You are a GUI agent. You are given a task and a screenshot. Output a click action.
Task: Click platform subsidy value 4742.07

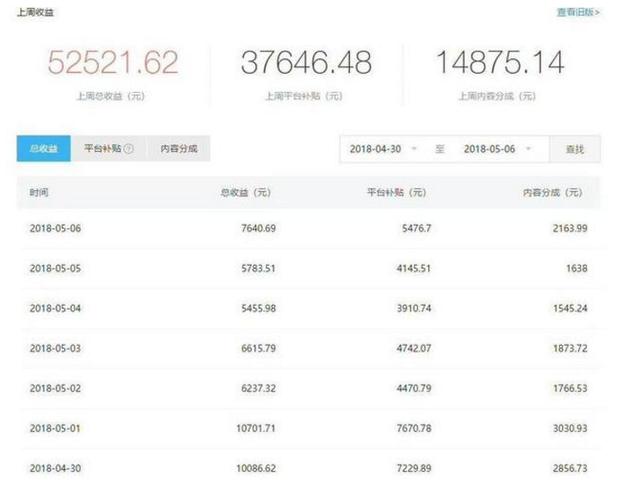click(414, 348)
